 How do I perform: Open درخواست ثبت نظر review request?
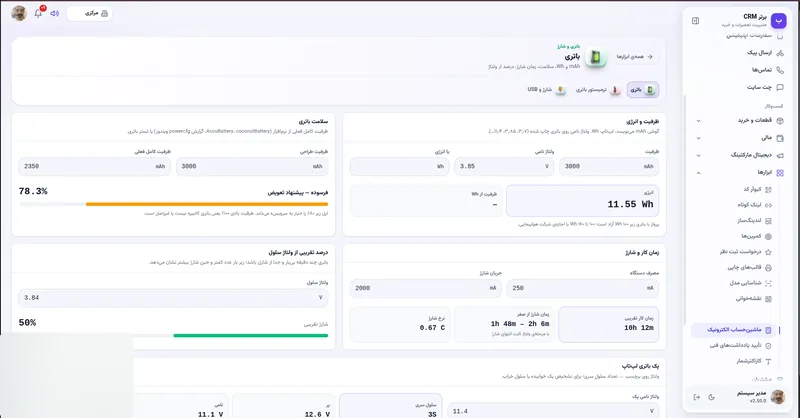(x=745, y=252)
